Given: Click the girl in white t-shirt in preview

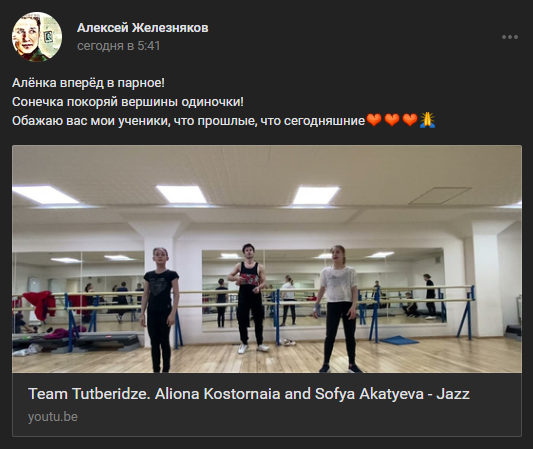Looking at the screenshot, I should (338, 309).
